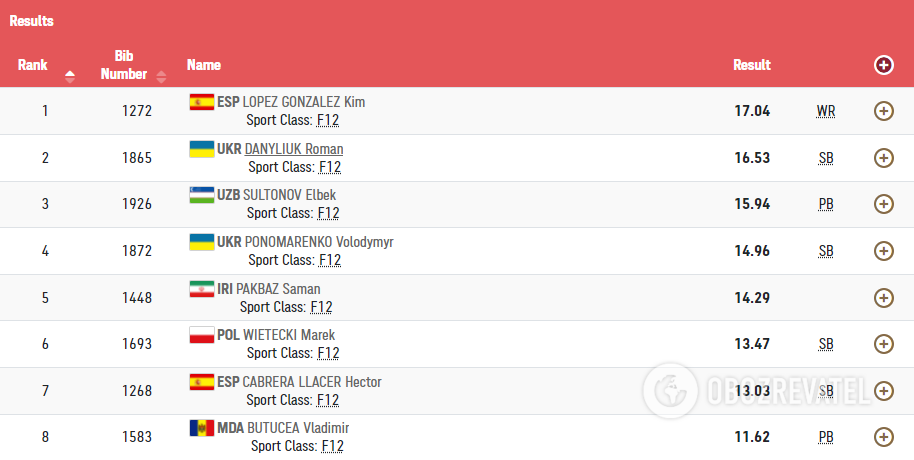Click the Uzbekistan flag beside Sultonov

click(x=201, y=195)
